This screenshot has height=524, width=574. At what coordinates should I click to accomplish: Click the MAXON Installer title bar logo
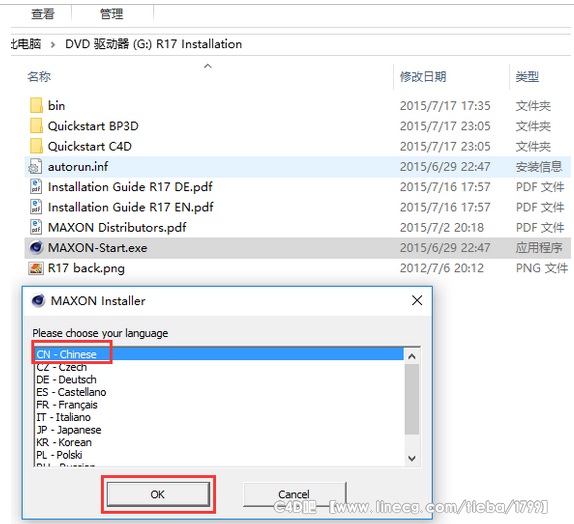coord(38,301)
